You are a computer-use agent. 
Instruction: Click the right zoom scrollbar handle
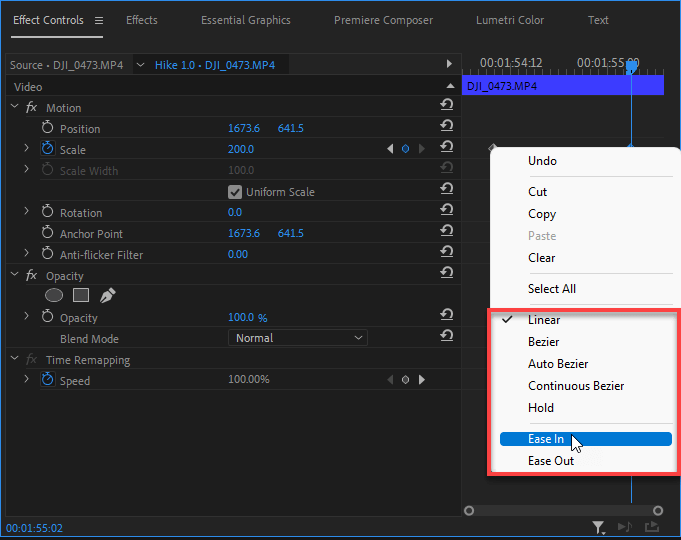658,510
